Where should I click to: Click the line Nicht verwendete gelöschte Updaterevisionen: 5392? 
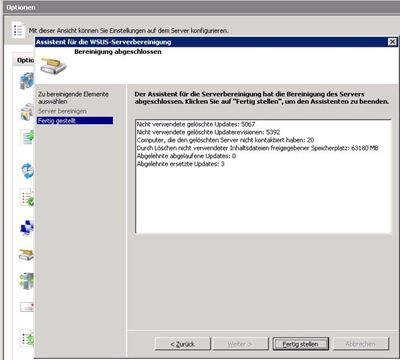(208, 132)
